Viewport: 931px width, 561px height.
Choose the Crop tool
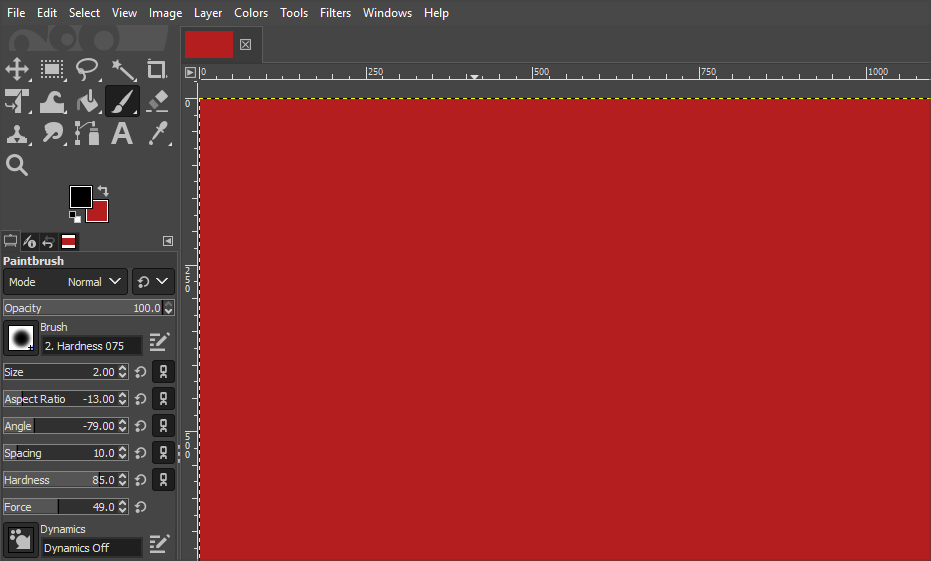(157, 69)
